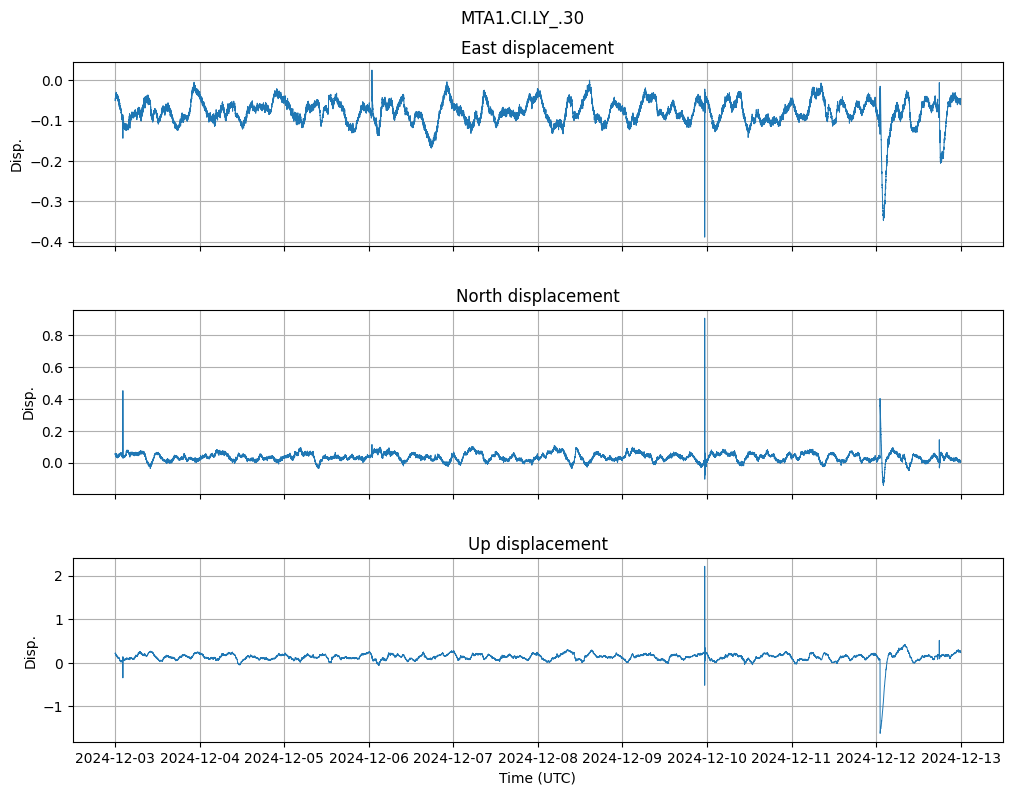Click the tallest spike peak in North plot
The width and height of the screenshot is (1012, 795).
click(x=705, y=319)
